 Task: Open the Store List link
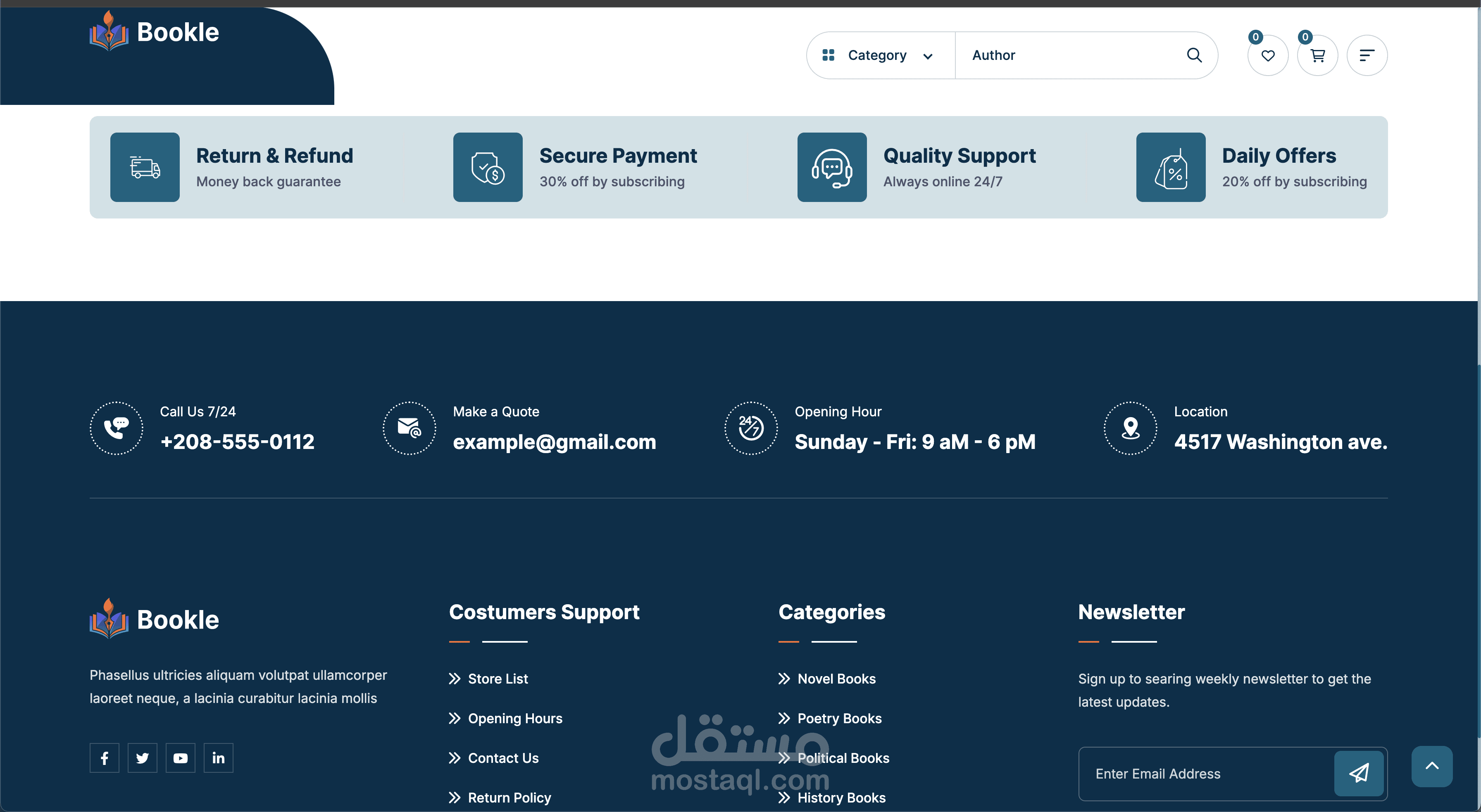[x=497, y=679]
